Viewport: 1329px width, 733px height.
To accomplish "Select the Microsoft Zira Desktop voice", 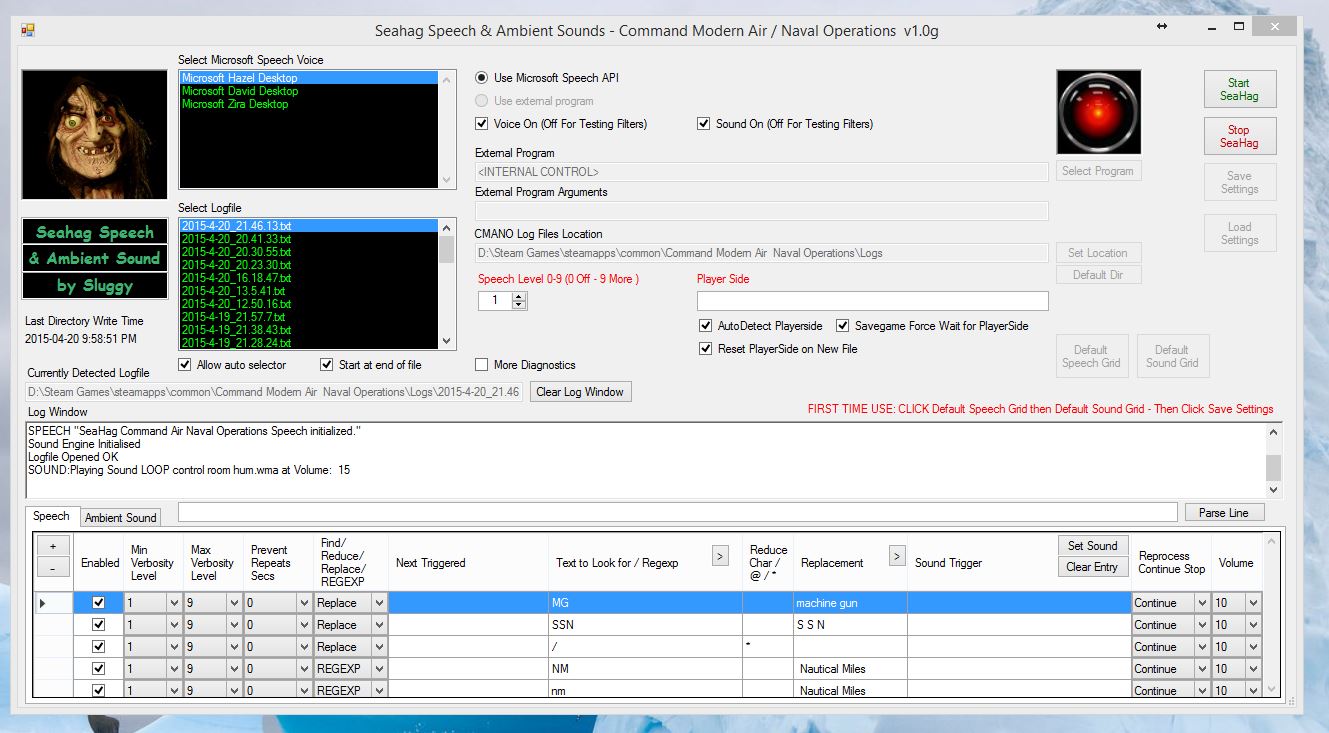I will [309, 104].
